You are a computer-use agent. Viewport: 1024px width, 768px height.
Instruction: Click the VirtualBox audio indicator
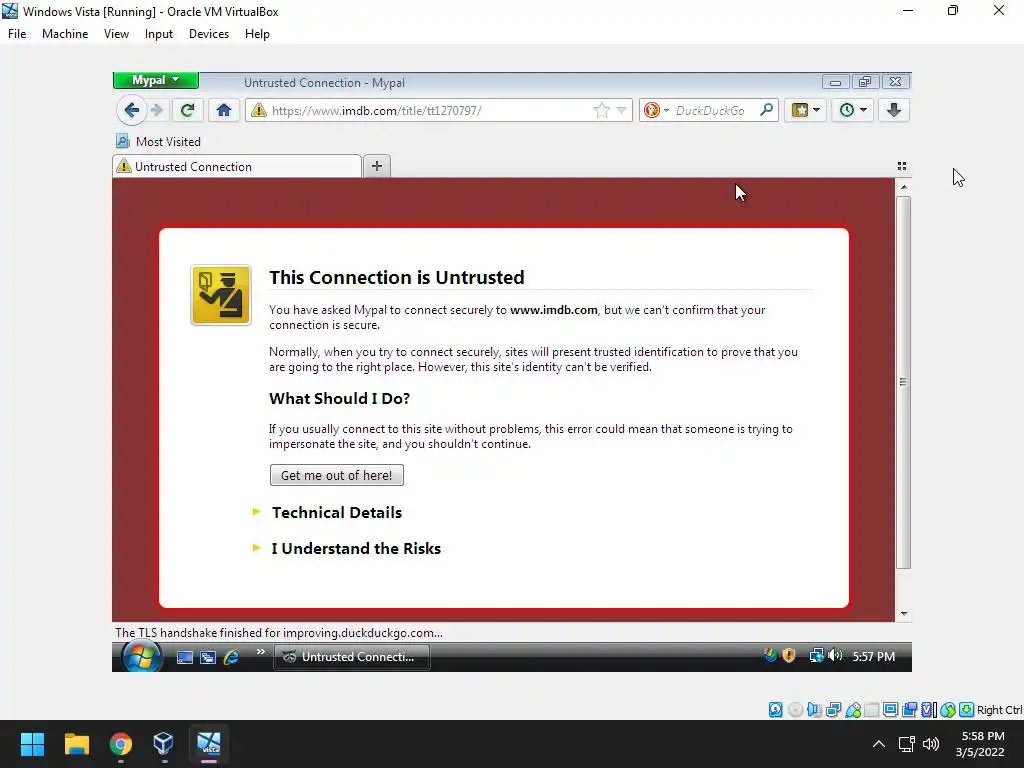click(x=814, y=710)
